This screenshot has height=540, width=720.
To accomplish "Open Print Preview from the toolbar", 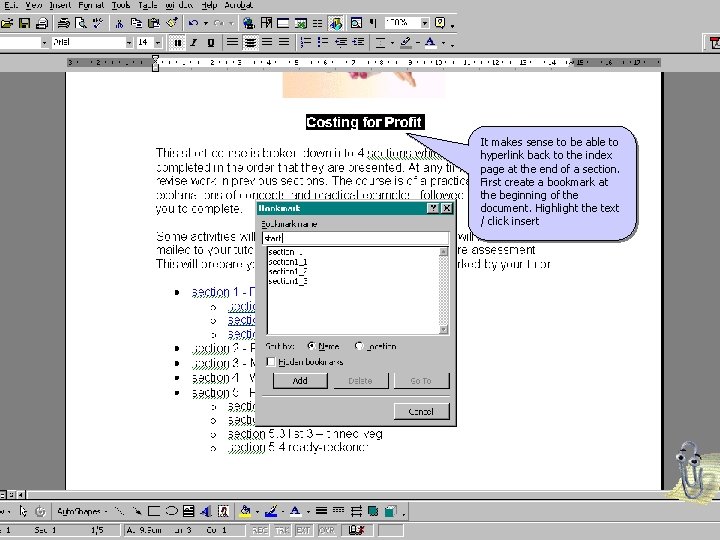I will tap(81, 23).
